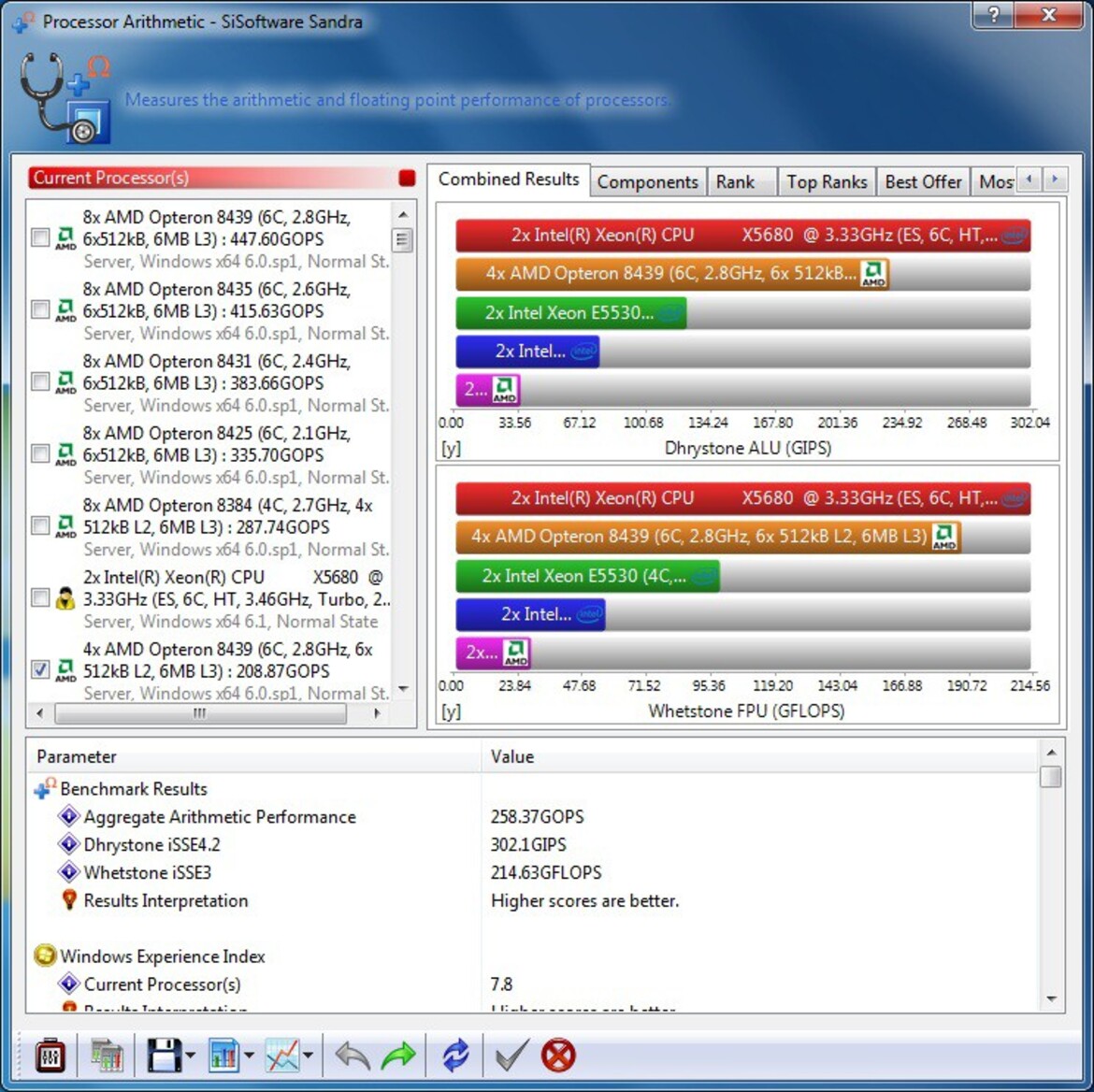Screen dimensions: 1094x1092
Task: Open the Top Ranks tab
Action: 827,182
